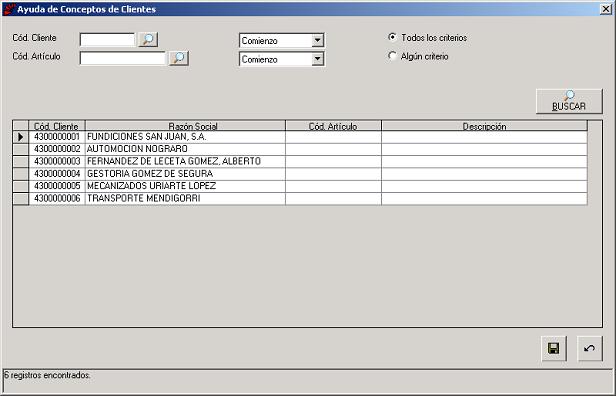
Task: Select the row indicator arrow of first record
Action: click(x=20, y=137)
